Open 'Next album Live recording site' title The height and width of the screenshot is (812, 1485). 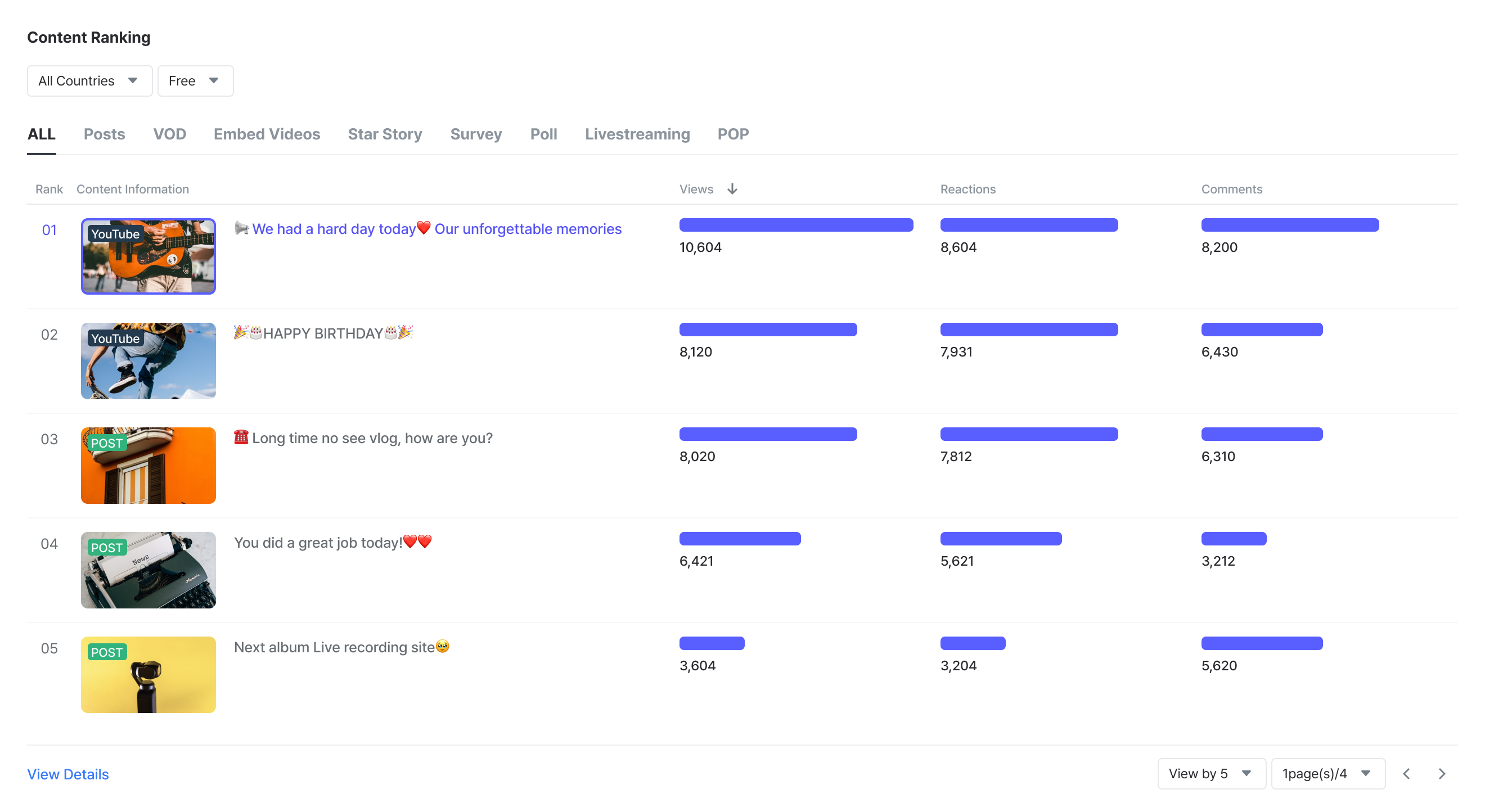pos(341,647)
